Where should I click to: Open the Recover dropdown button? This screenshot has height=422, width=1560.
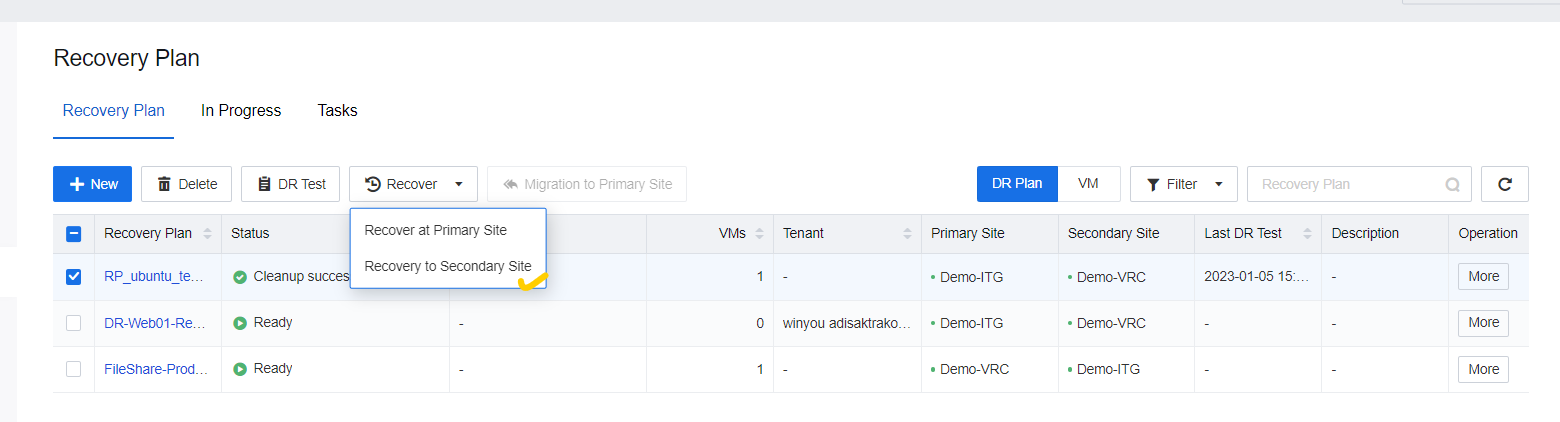pyautogui.click(x=413, y=184)
